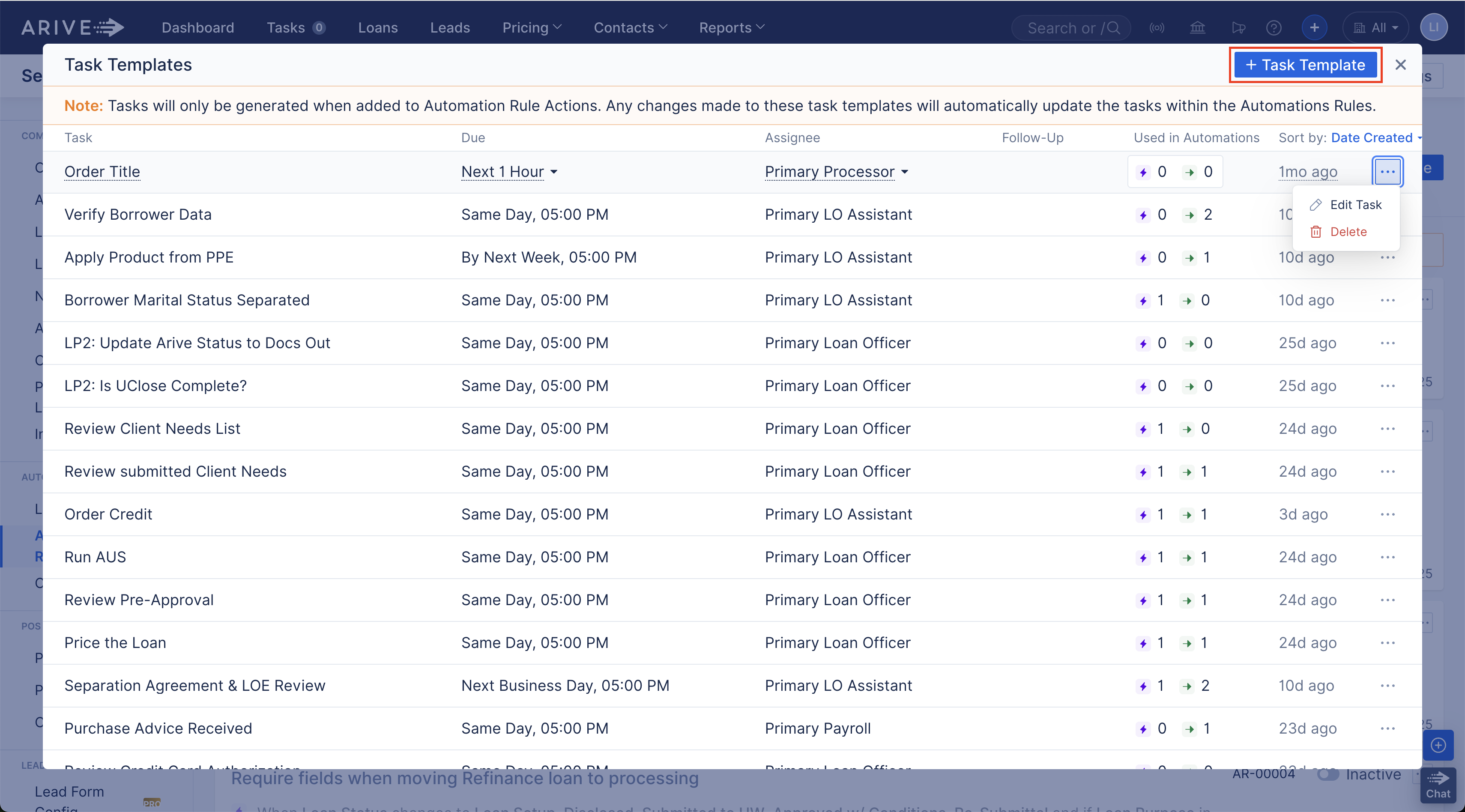Open the Order Title task link
Screen dimensions: 1465x812
(x=102, y=172)
